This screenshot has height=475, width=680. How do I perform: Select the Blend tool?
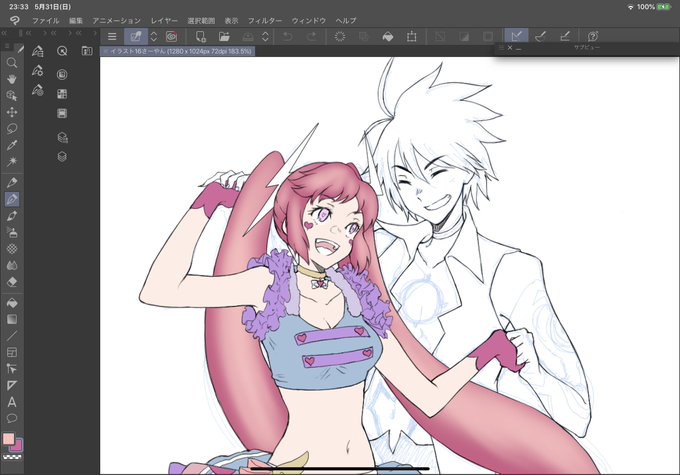tap(12, 265)
